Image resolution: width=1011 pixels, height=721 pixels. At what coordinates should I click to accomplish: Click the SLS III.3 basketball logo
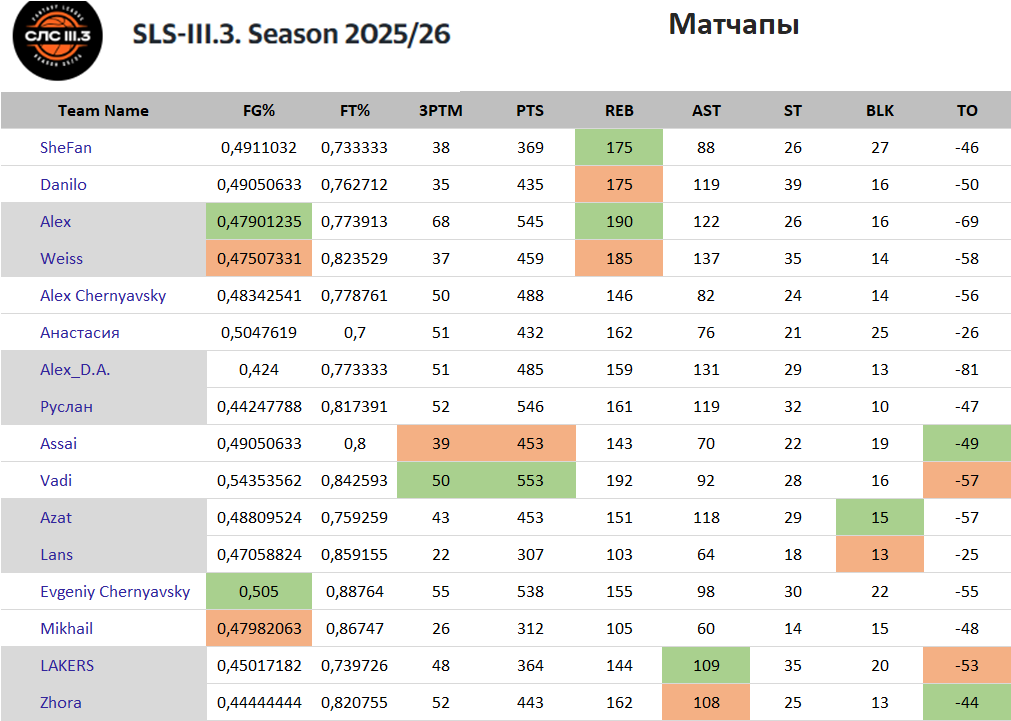click(x=58, y=38)
